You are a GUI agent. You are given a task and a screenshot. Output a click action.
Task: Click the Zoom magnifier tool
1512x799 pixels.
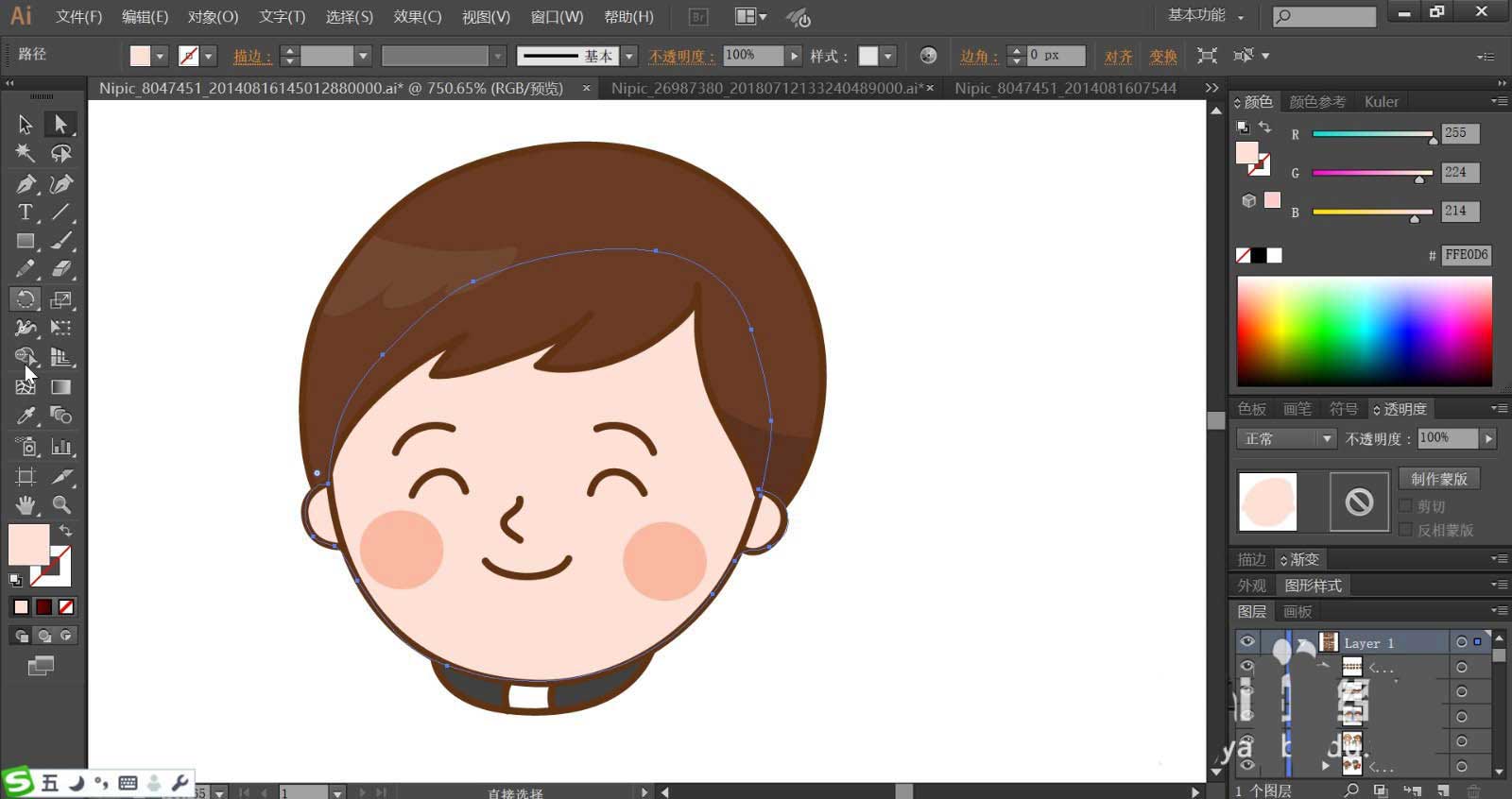tap(61, 504)
